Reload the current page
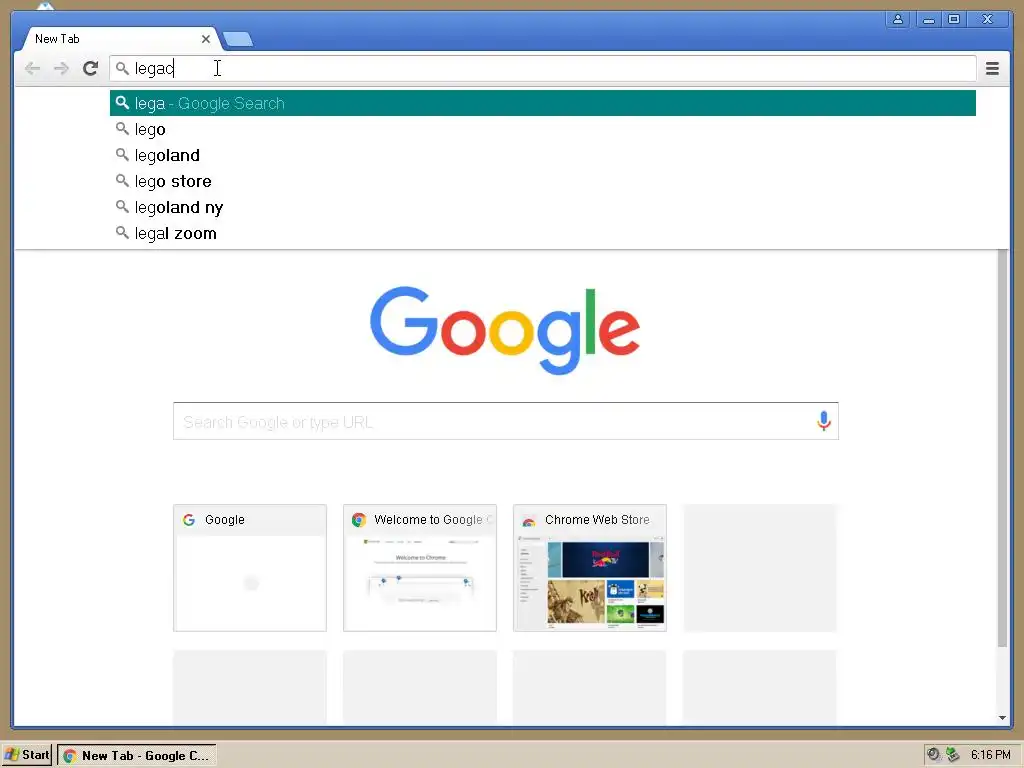1024x768 pixels. [x=90, y=68]
